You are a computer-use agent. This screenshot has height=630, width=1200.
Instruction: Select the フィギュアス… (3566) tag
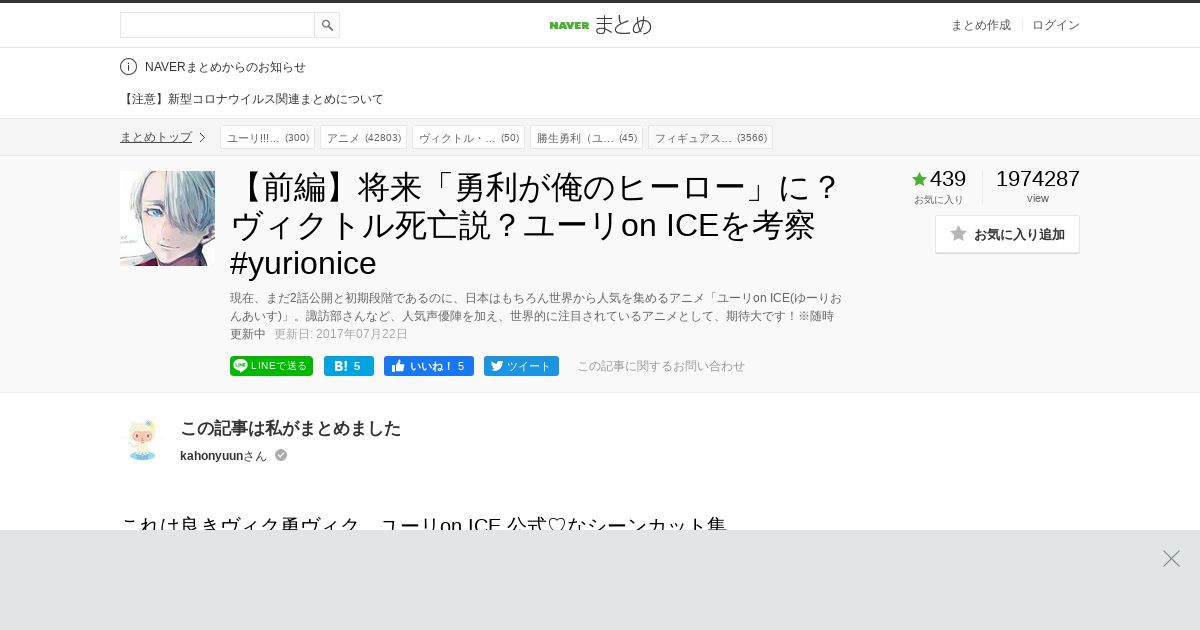click(710, 137)
